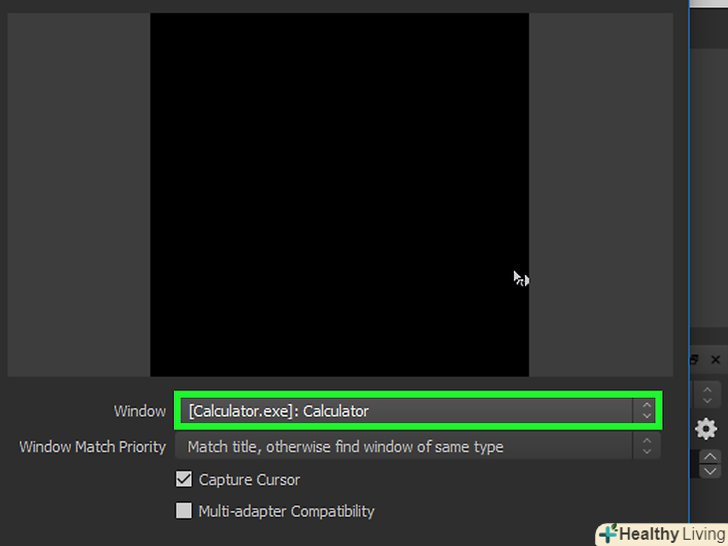Click the down arrow below the gear icon
Image resolution: width=728 pixels, height=546 pixels.
[x=710, y=471]
